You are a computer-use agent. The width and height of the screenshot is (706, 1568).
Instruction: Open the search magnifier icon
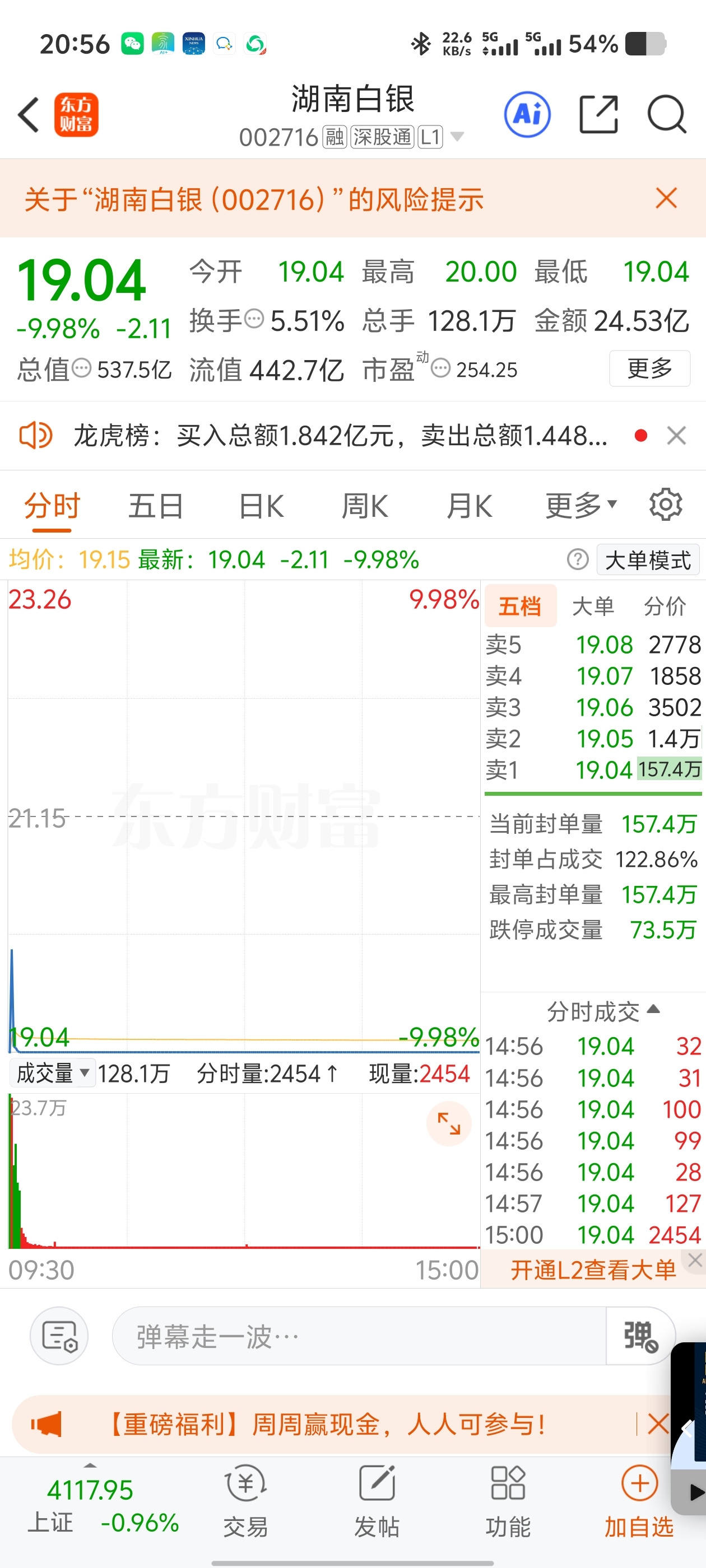[x=667, y=114]
